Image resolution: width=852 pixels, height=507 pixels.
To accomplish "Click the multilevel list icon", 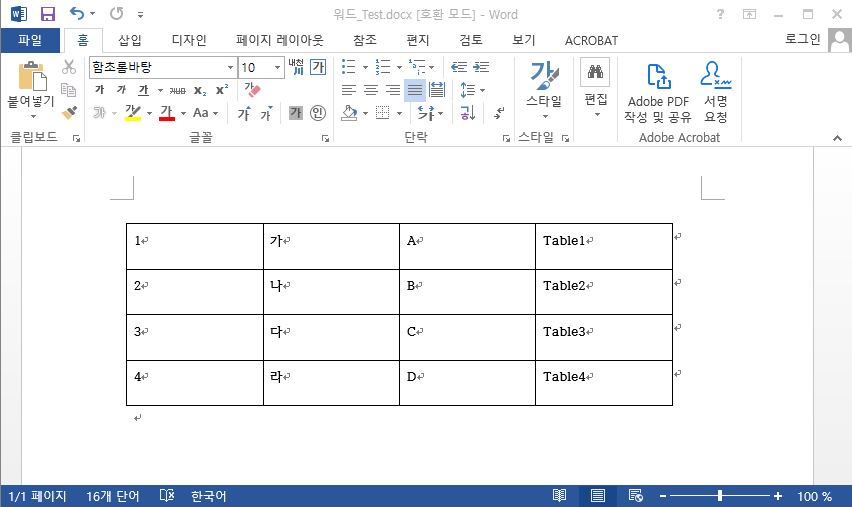I will pos(417,67).
